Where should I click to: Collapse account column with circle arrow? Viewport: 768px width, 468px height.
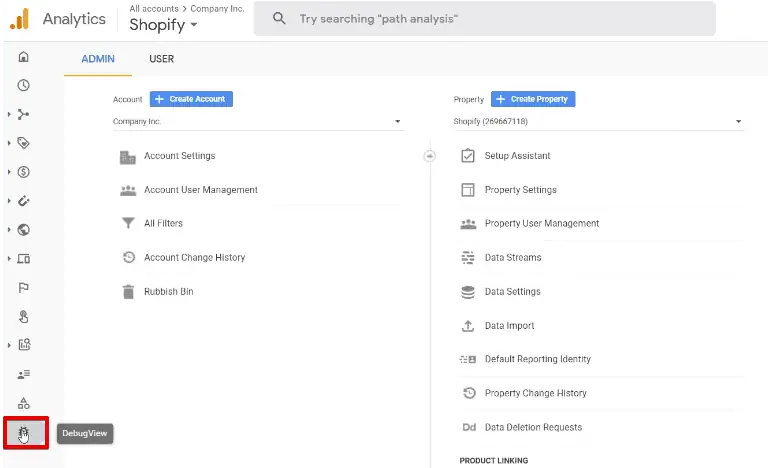pos(430,156)
